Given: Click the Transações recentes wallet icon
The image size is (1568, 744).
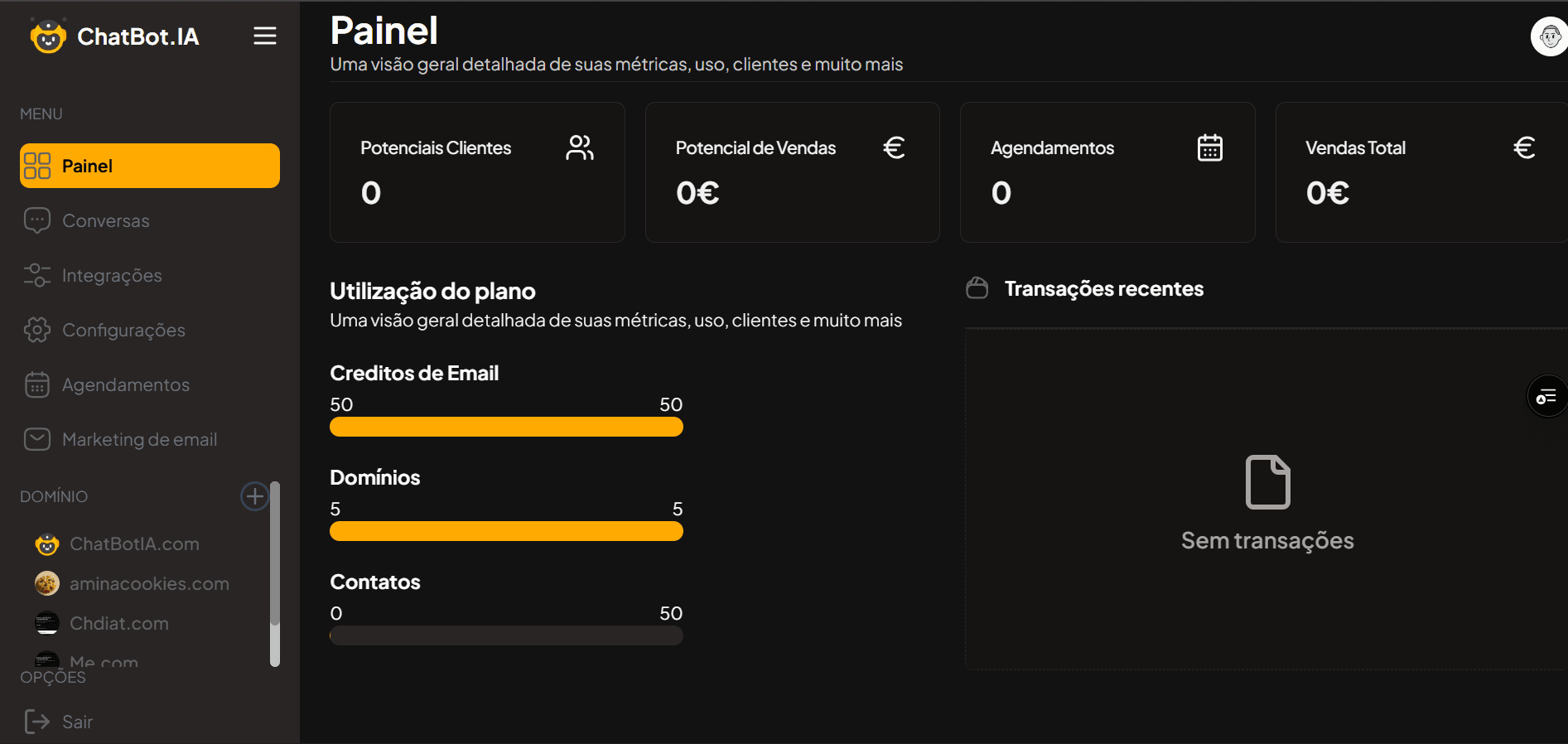Looking at the screenshot, I should 977,288.
